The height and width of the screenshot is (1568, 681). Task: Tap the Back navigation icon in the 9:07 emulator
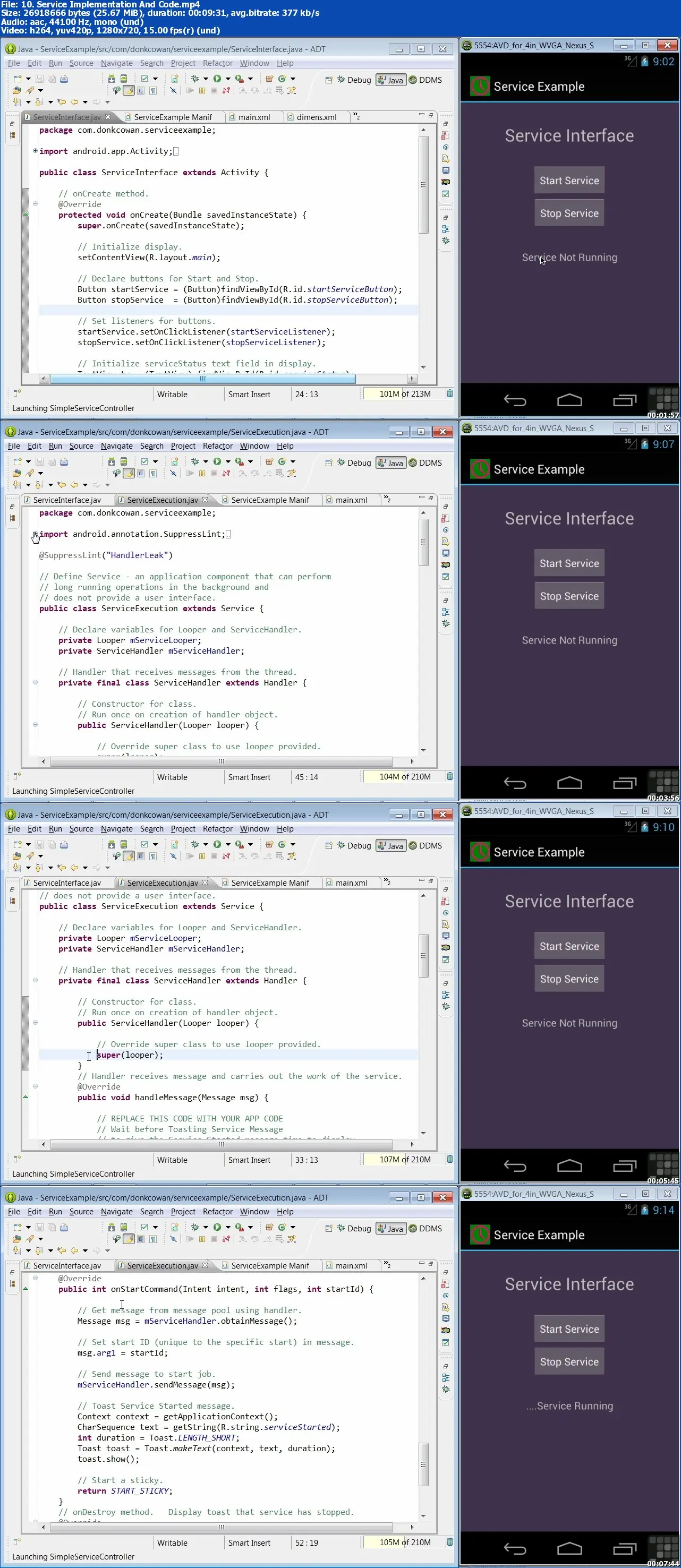point(515,783)
